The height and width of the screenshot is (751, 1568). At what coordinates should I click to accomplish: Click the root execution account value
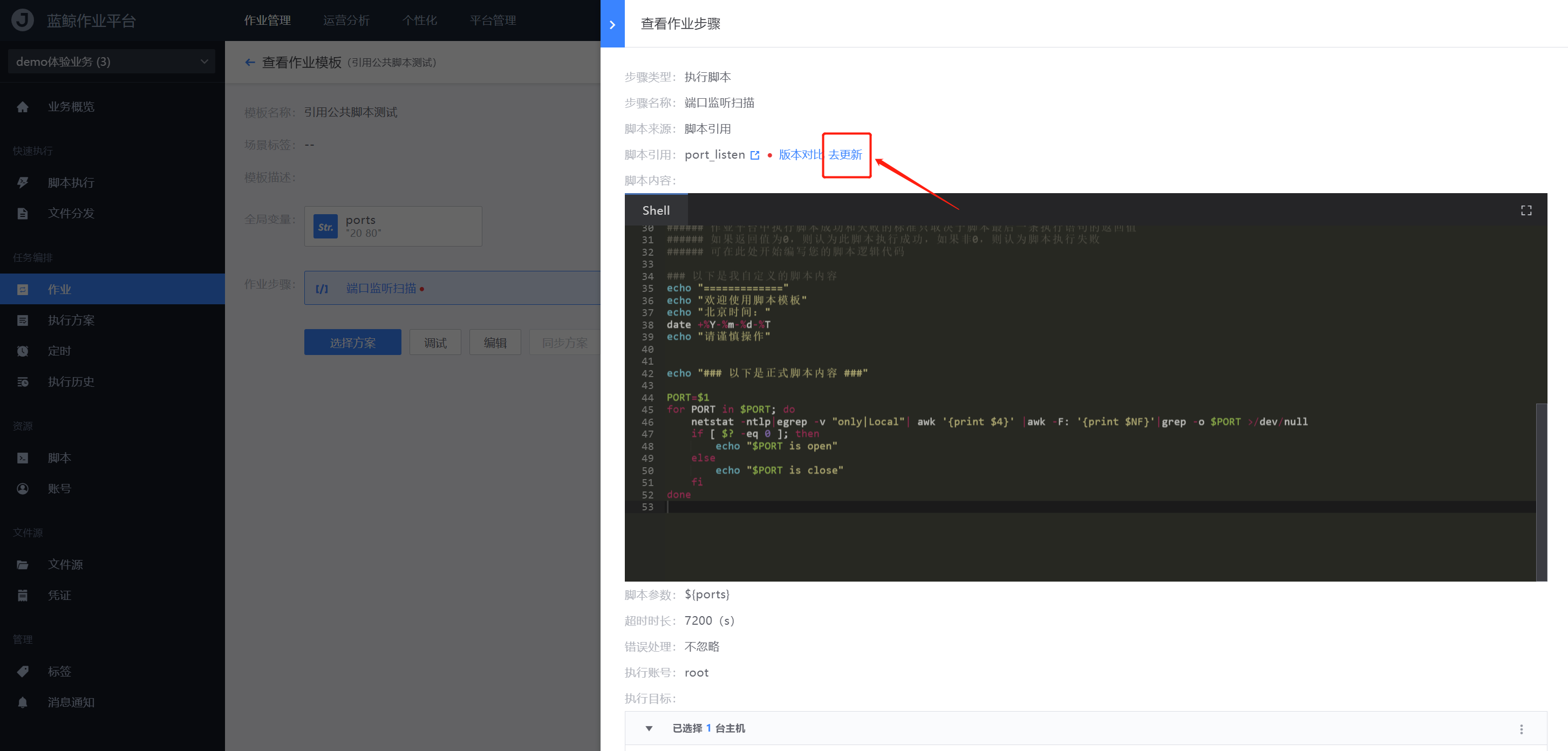point(697,672)
